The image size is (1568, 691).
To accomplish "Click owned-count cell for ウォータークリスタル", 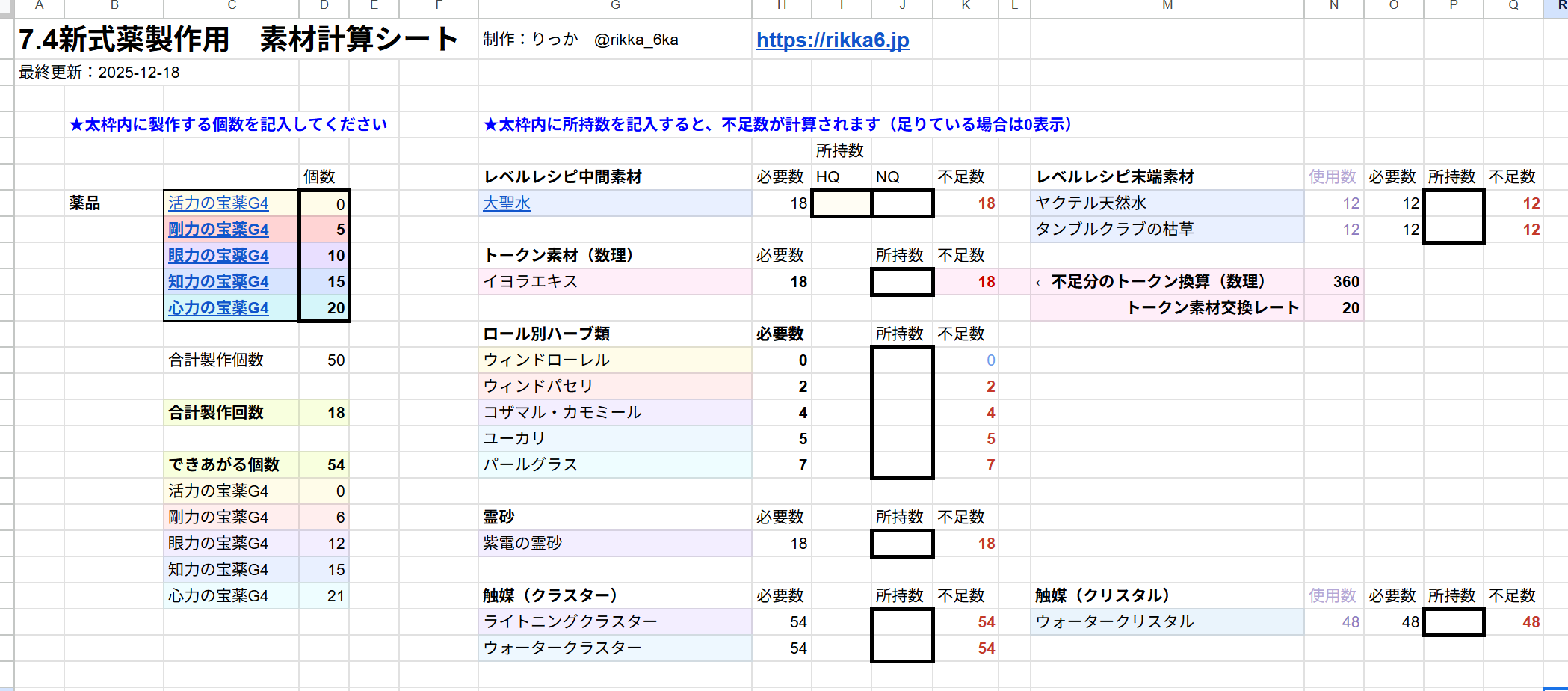I will point(1453,622).
